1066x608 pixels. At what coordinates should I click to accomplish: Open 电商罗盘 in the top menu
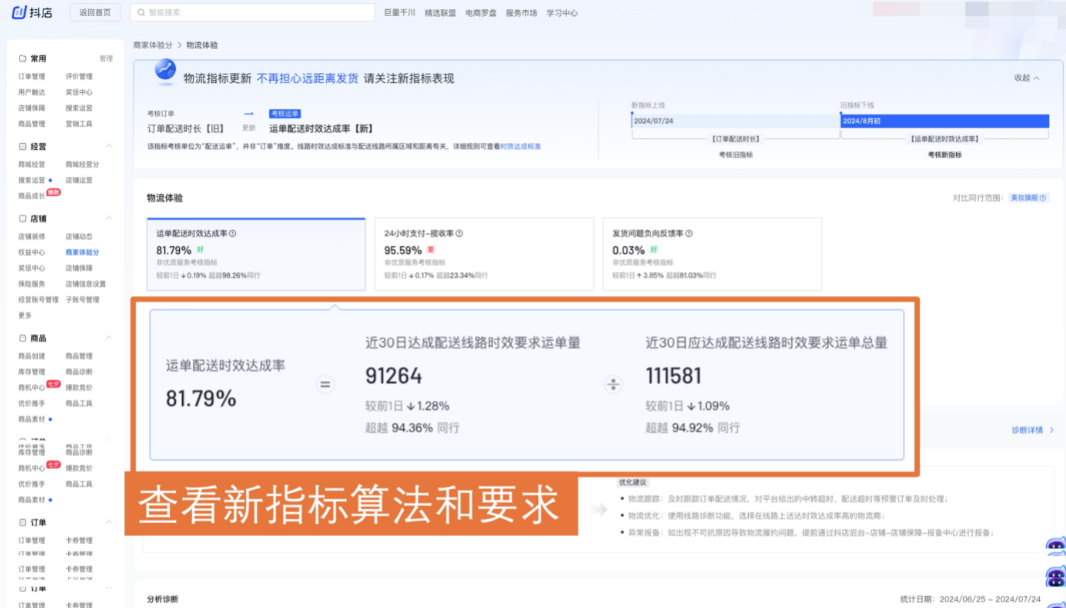[x=481, y=13]
